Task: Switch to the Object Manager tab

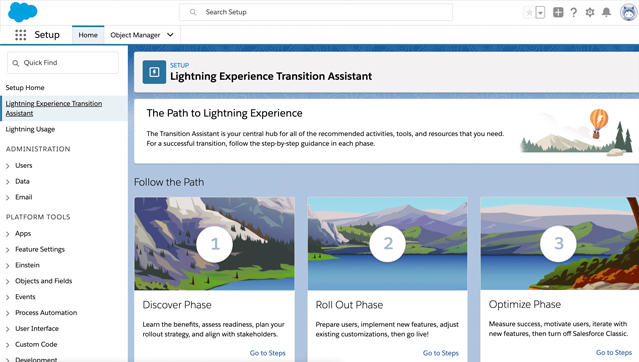Action: pyautogui.click(x=135, y=35)
